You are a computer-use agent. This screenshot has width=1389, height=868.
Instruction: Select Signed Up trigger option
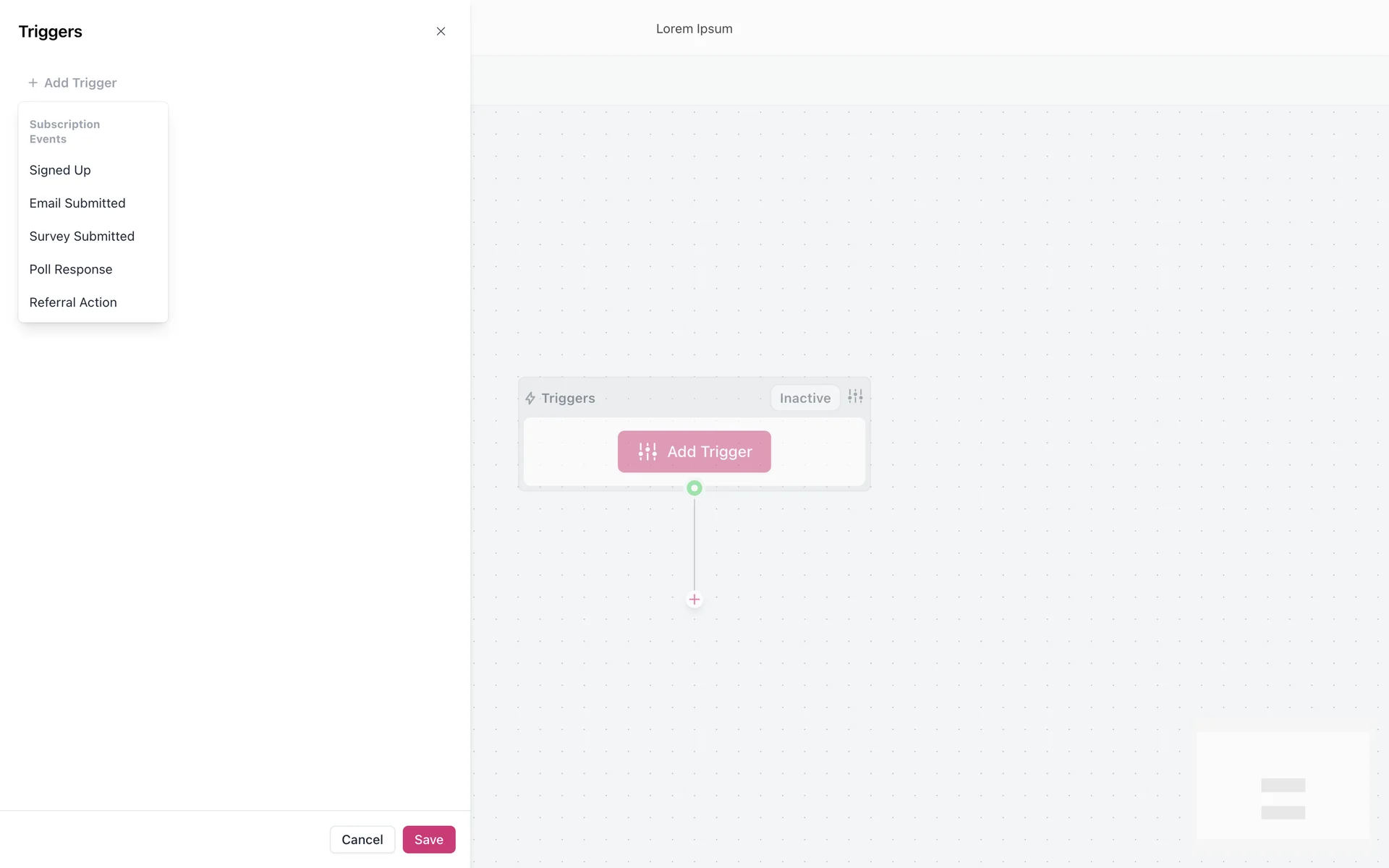[60, 170]
